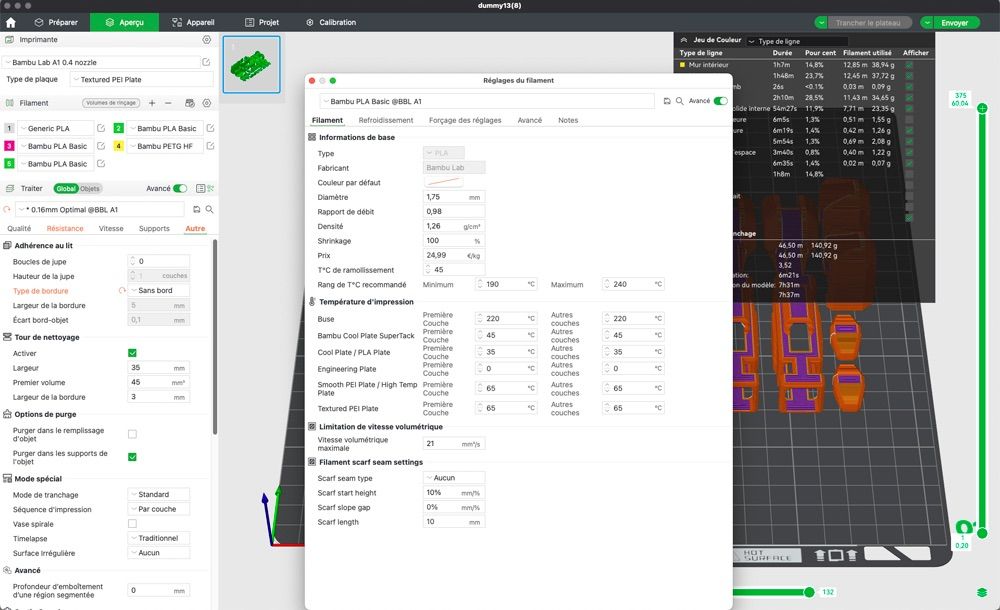1000x610 pixels.
Task: Open the Calibration tab
Action: click(331, 22)
